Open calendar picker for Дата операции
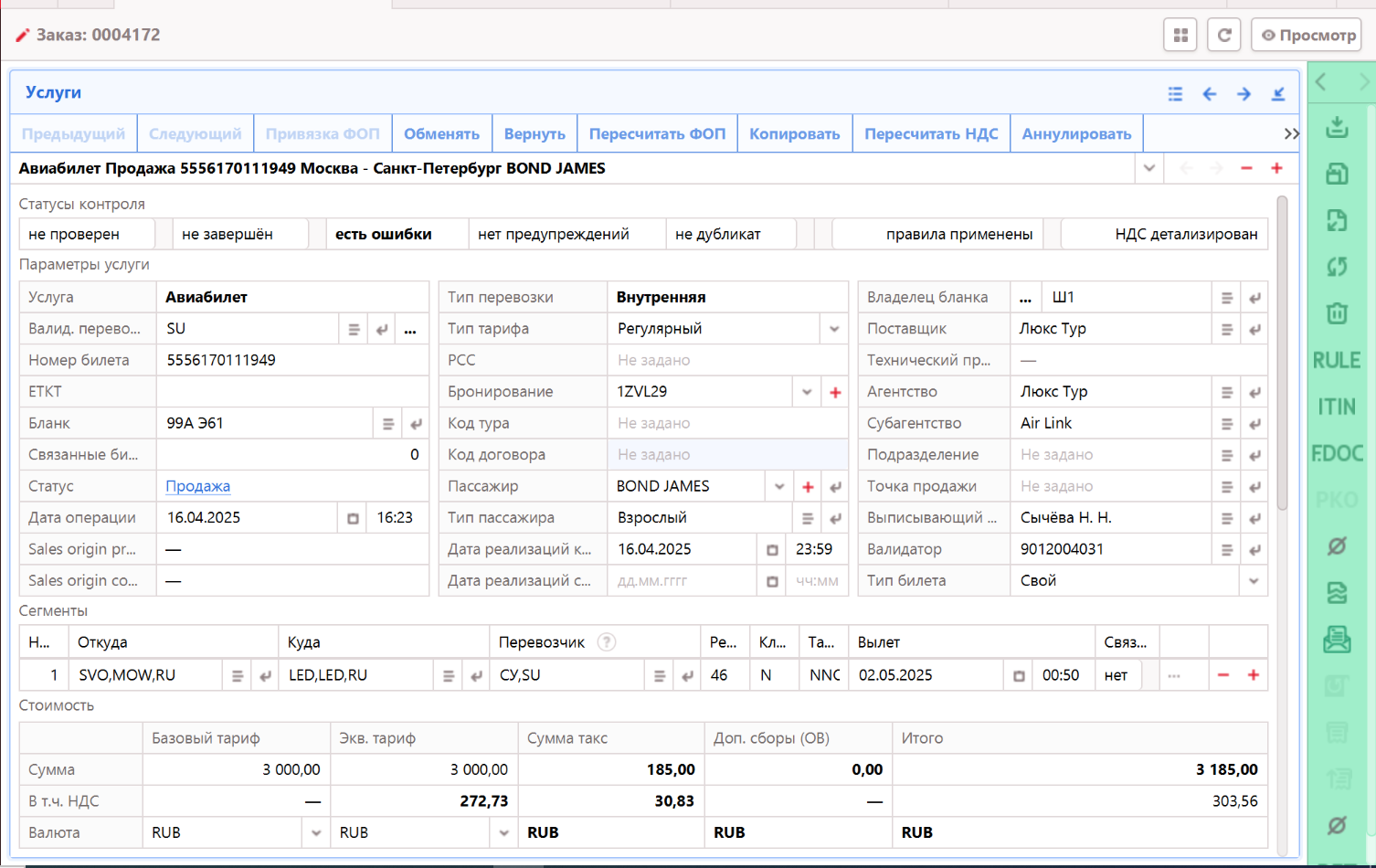This screenshot has width=1376, height=868. click(353, 518)
